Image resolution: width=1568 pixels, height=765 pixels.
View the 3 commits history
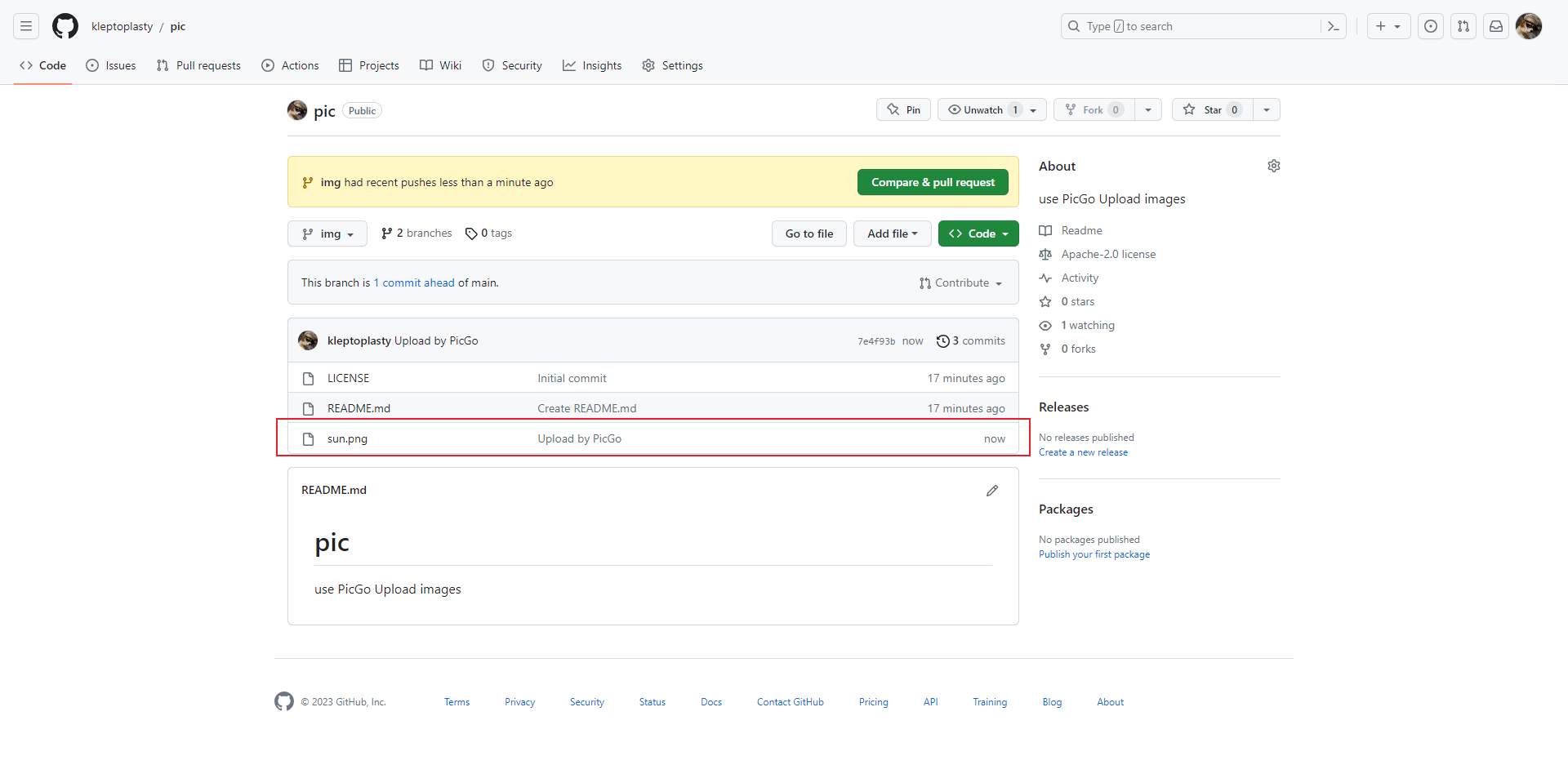[x=971, y=340]
